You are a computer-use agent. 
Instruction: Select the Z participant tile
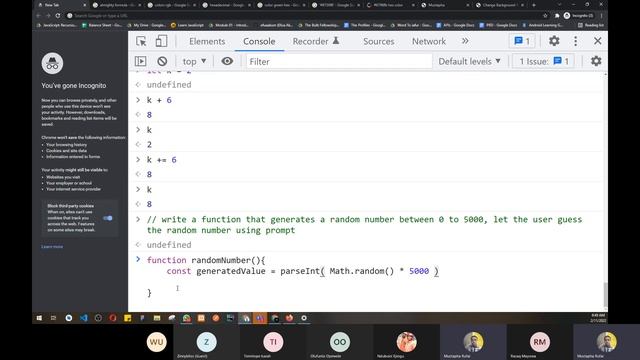point(207,342)
